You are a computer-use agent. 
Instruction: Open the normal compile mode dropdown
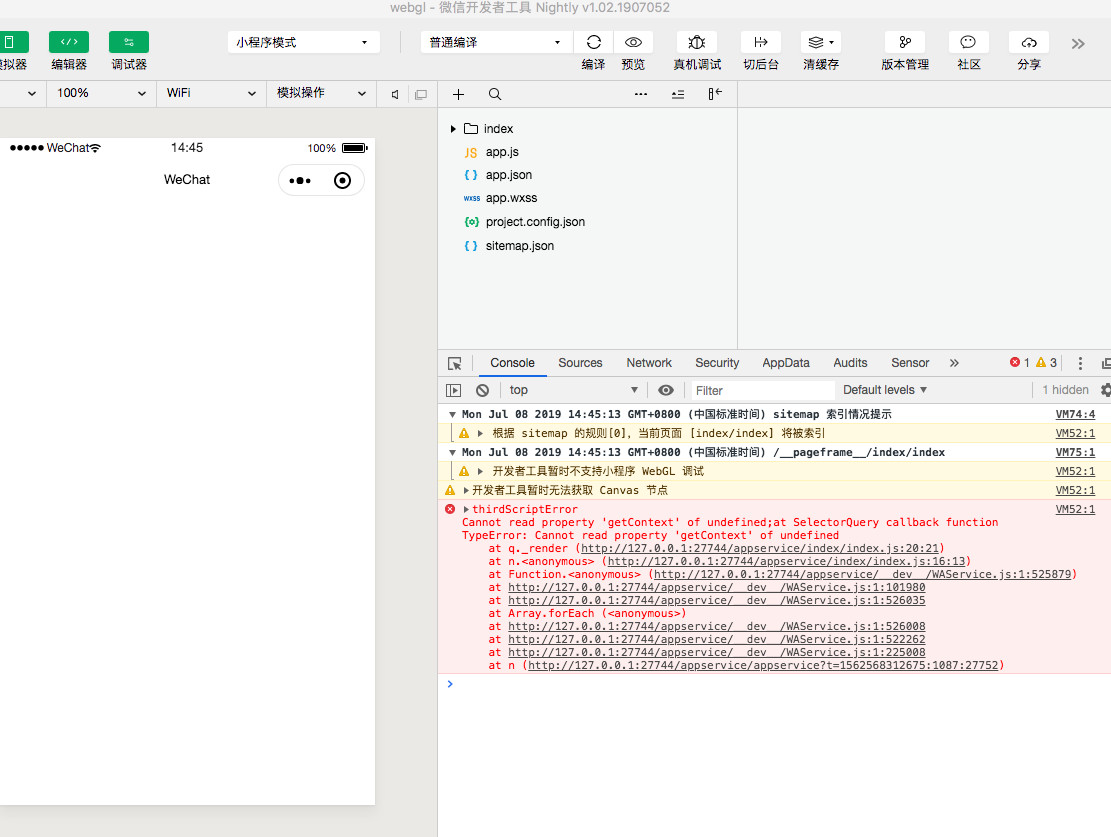(x=495, y=43)
